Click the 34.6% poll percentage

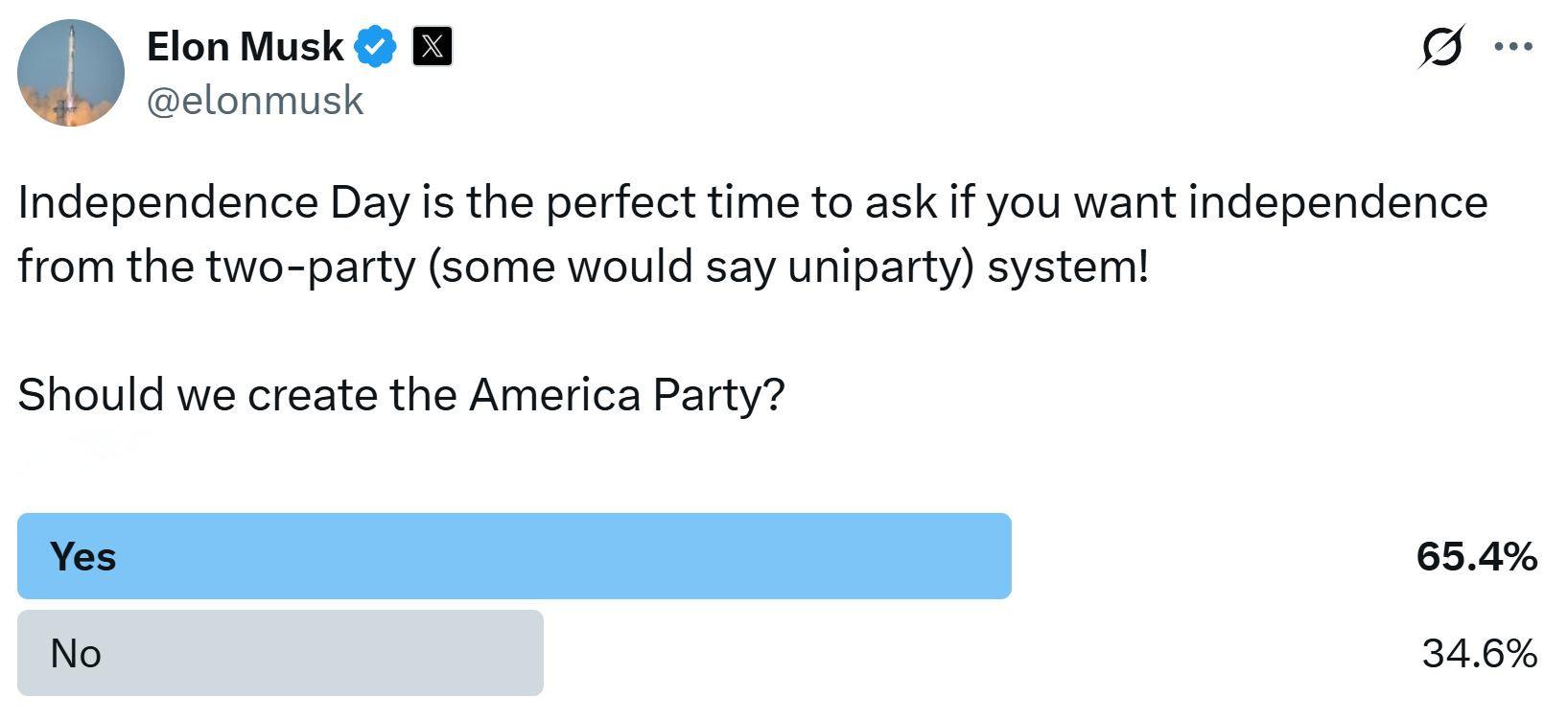click(1480, 654)
